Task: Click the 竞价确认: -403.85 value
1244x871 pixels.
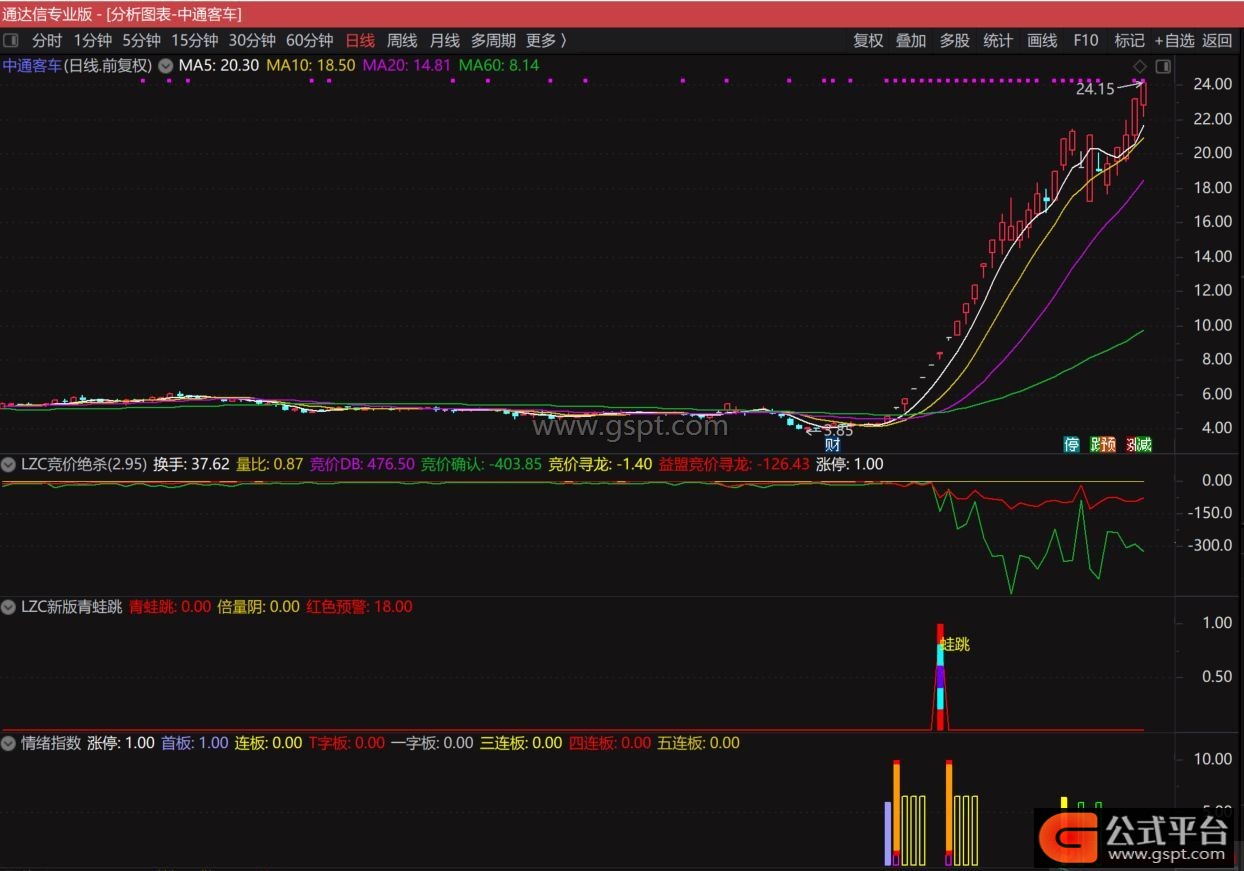Action: point(481,465)
